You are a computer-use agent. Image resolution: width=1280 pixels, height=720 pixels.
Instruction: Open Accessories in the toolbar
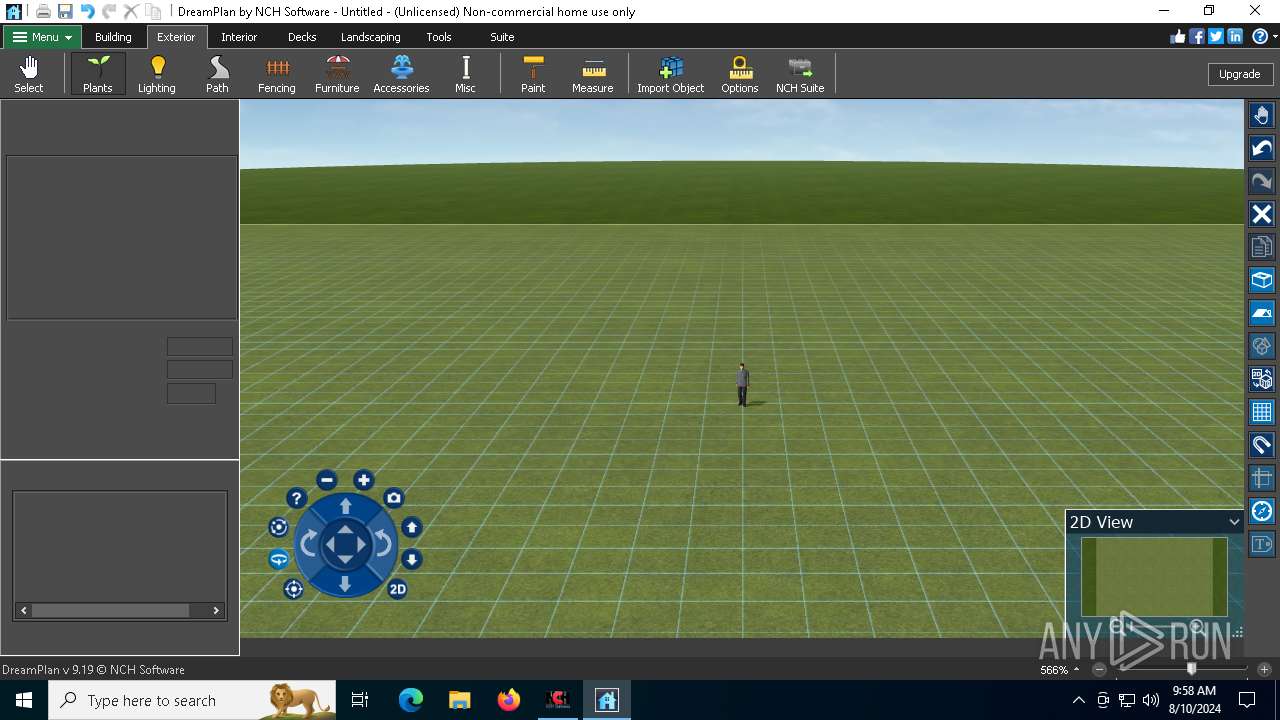click(401, 74)
